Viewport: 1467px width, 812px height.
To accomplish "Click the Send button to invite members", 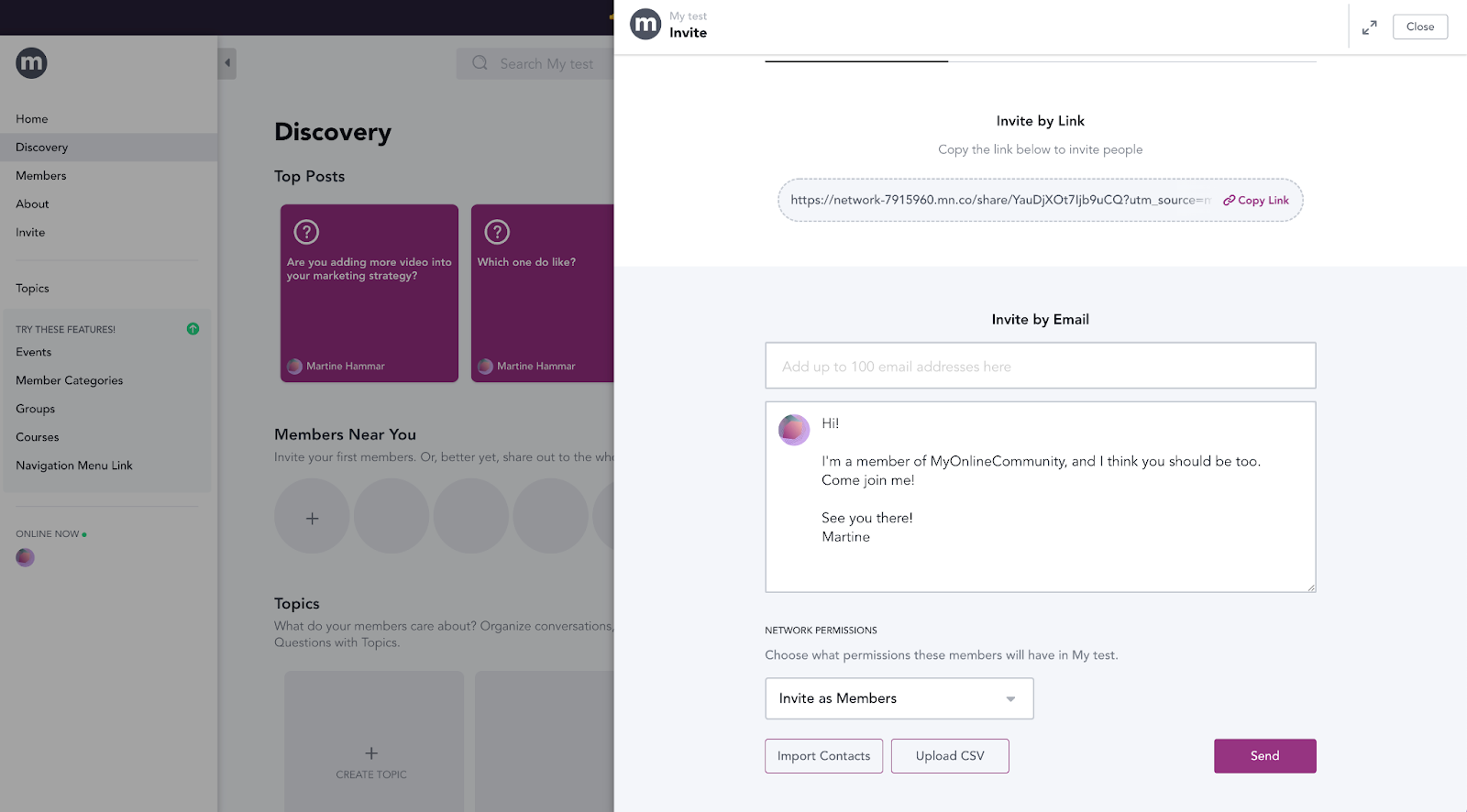I will [x=1264, y=755].
